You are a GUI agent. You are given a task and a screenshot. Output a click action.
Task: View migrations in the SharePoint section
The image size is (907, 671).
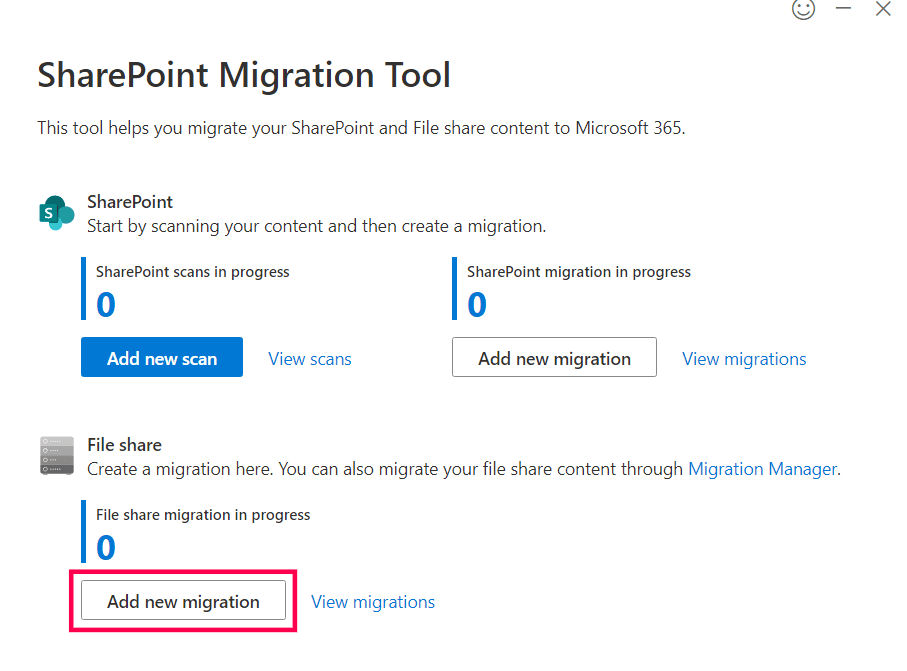(x=744, y=359)
